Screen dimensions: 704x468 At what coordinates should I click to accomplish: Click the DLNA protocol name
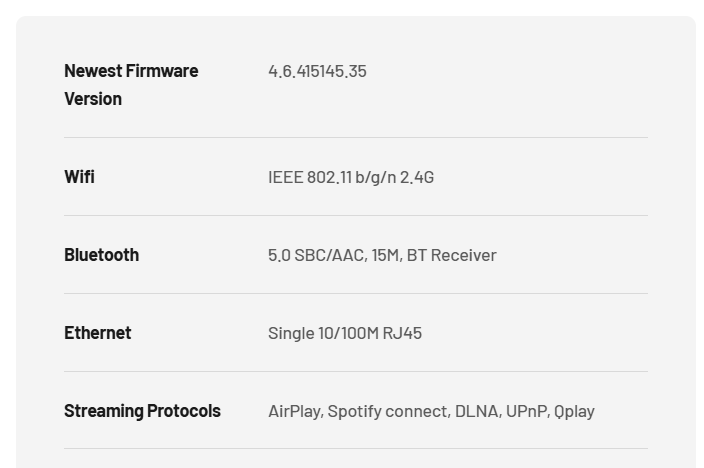click(x=477, y=411)
